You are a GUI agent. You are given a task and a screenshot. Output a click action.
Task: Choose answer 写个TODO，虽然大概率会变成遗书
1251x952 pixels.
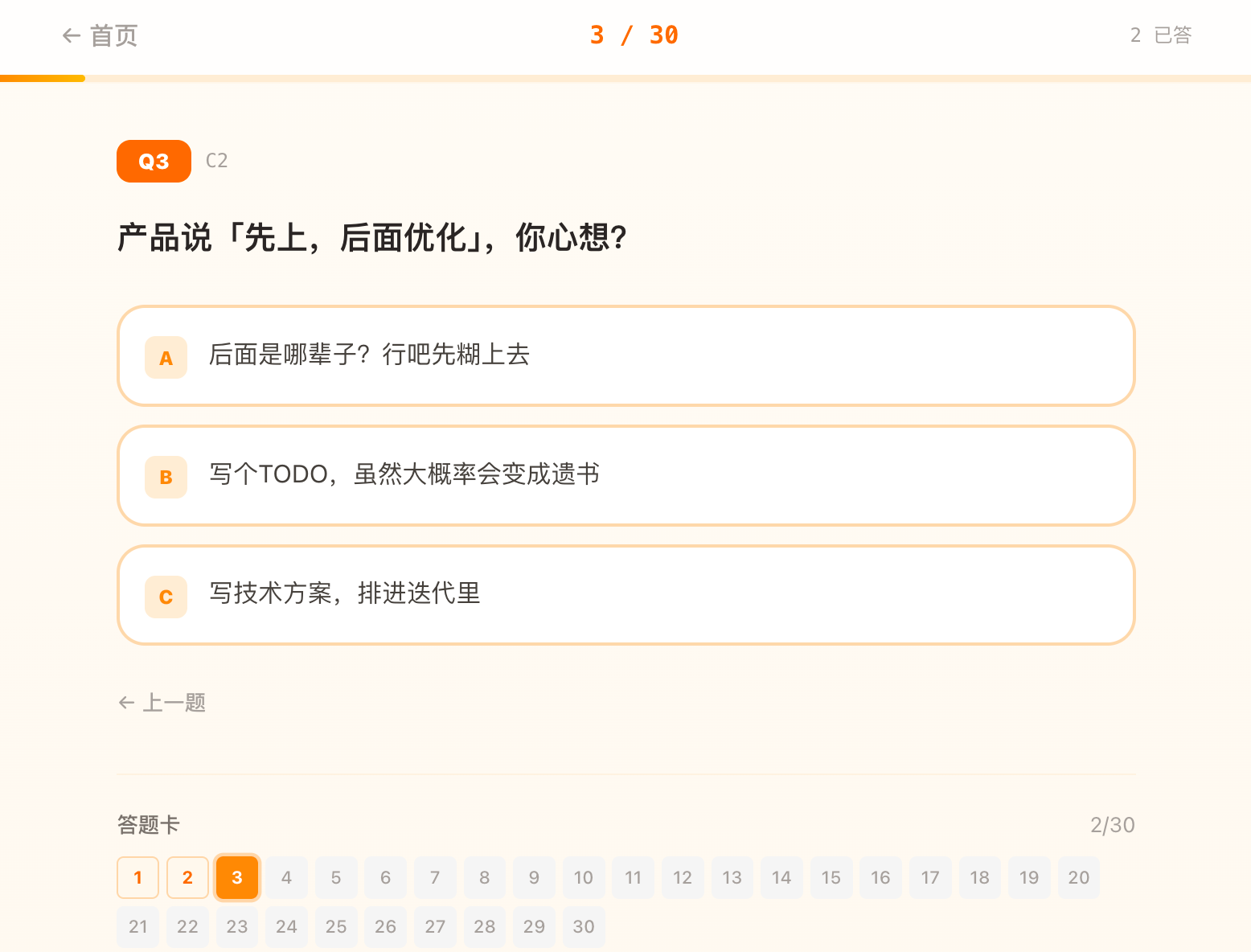click(x=625, y=475)
